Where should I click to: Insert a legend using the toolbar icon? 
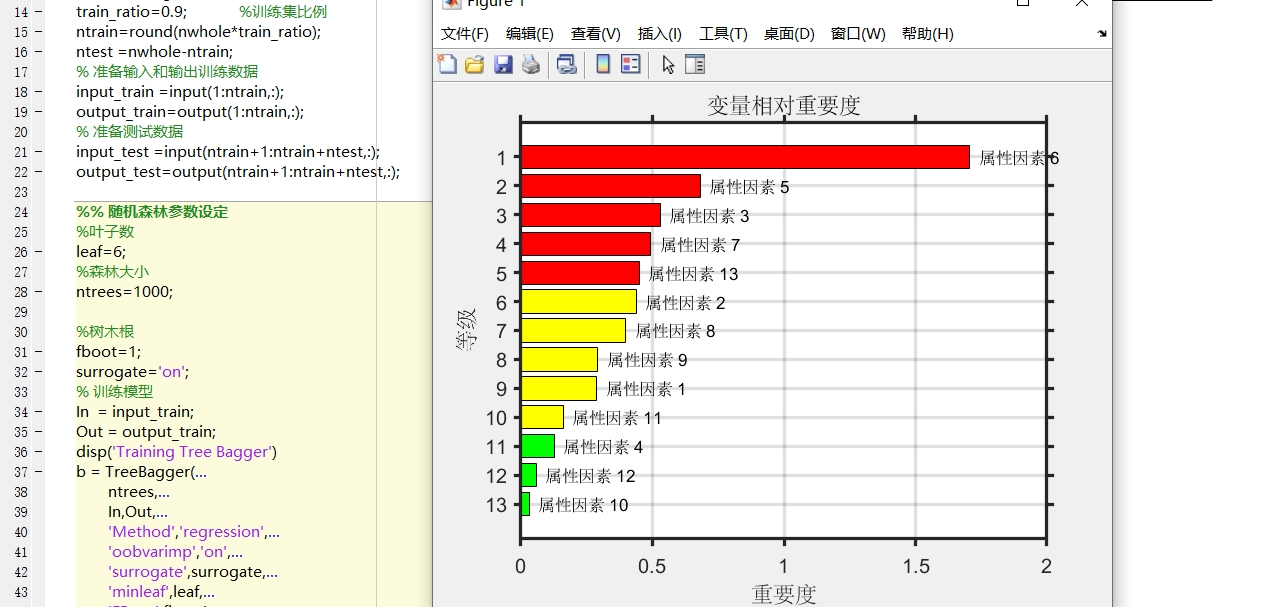click(631, 65)
